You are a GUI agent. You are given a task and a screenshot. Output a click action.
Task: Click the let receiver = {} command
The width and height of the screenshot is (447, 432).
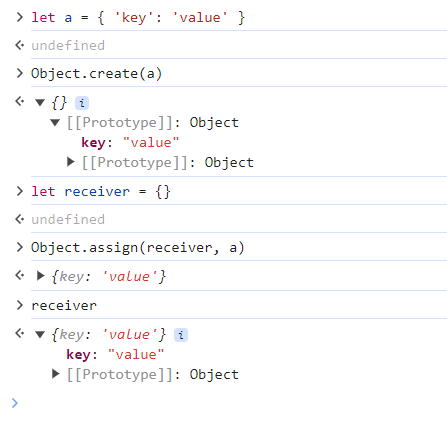click(x=101, y=192)
